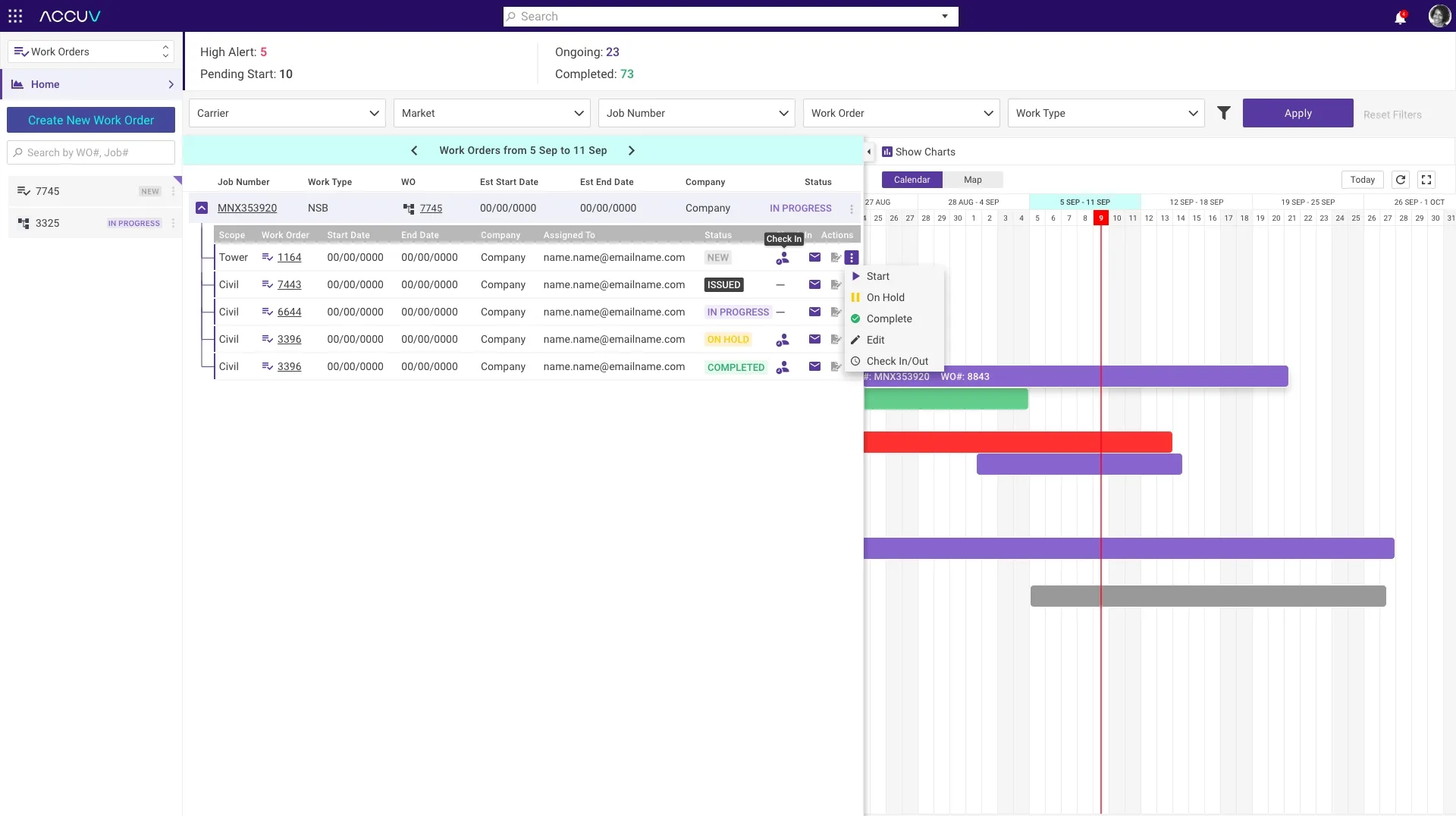Switch to the Map tab

click(972, 180)
